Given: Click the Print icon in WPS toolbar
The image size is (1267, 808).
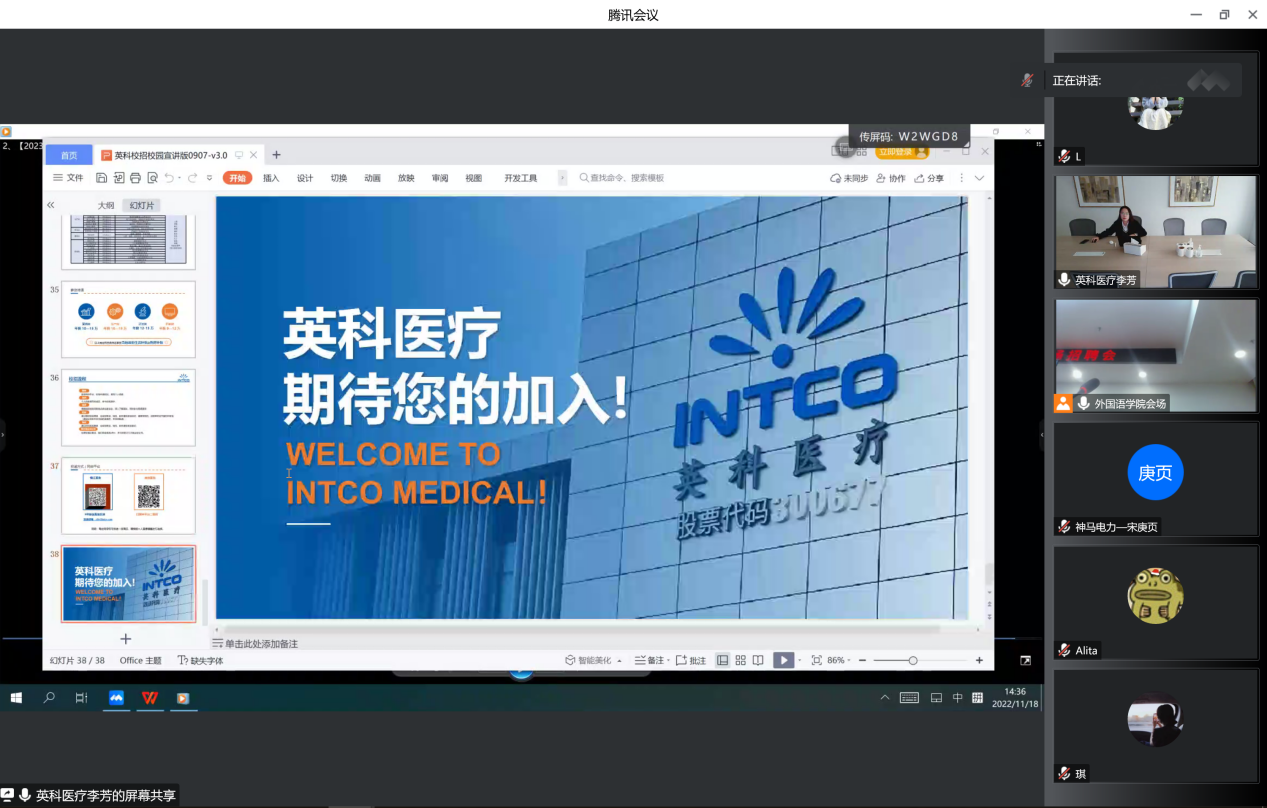Looking at the screenshot, I should tap(135, 178).
